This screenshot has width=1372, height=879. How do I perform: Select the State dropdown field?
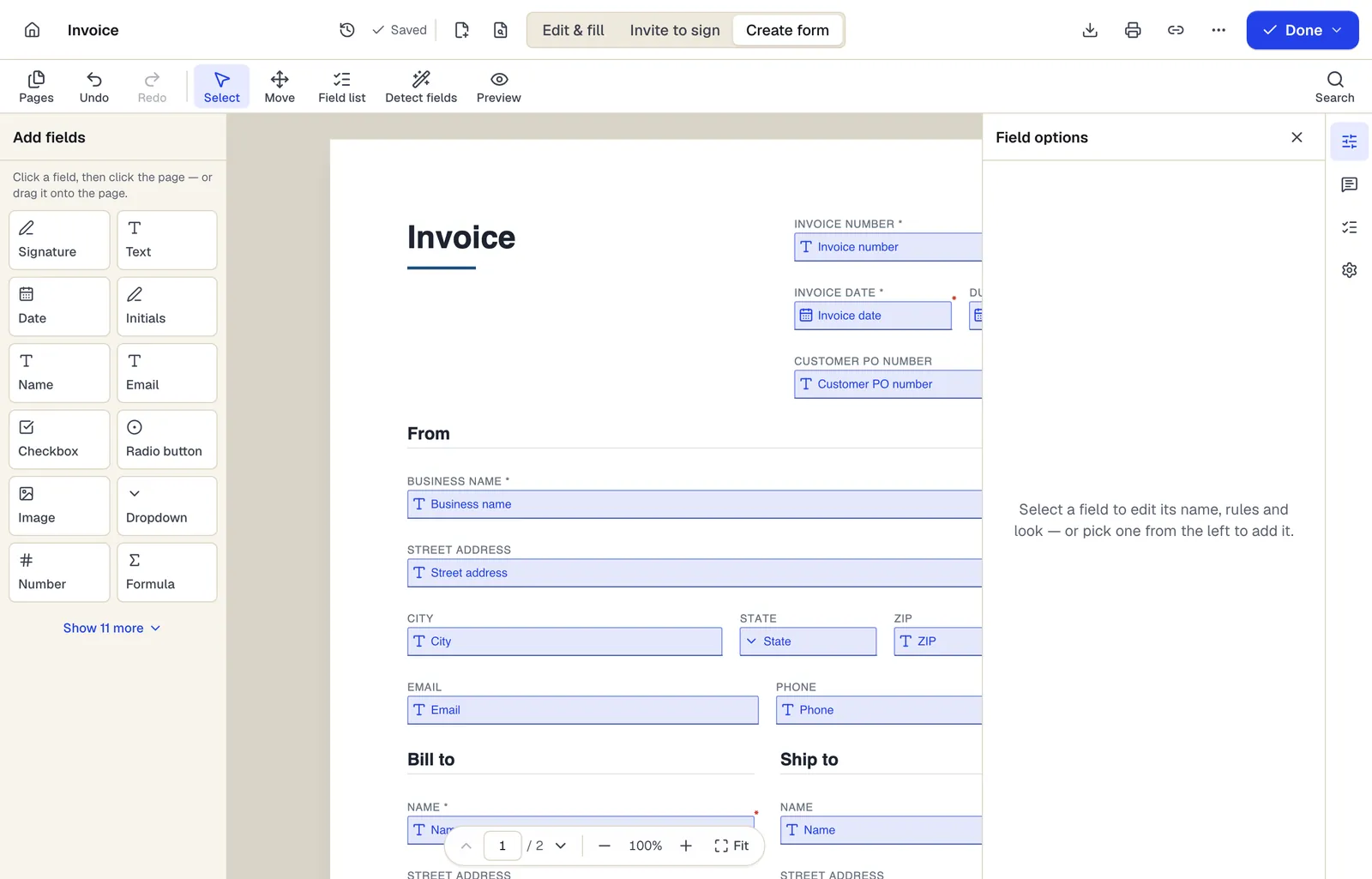point(808,641)
